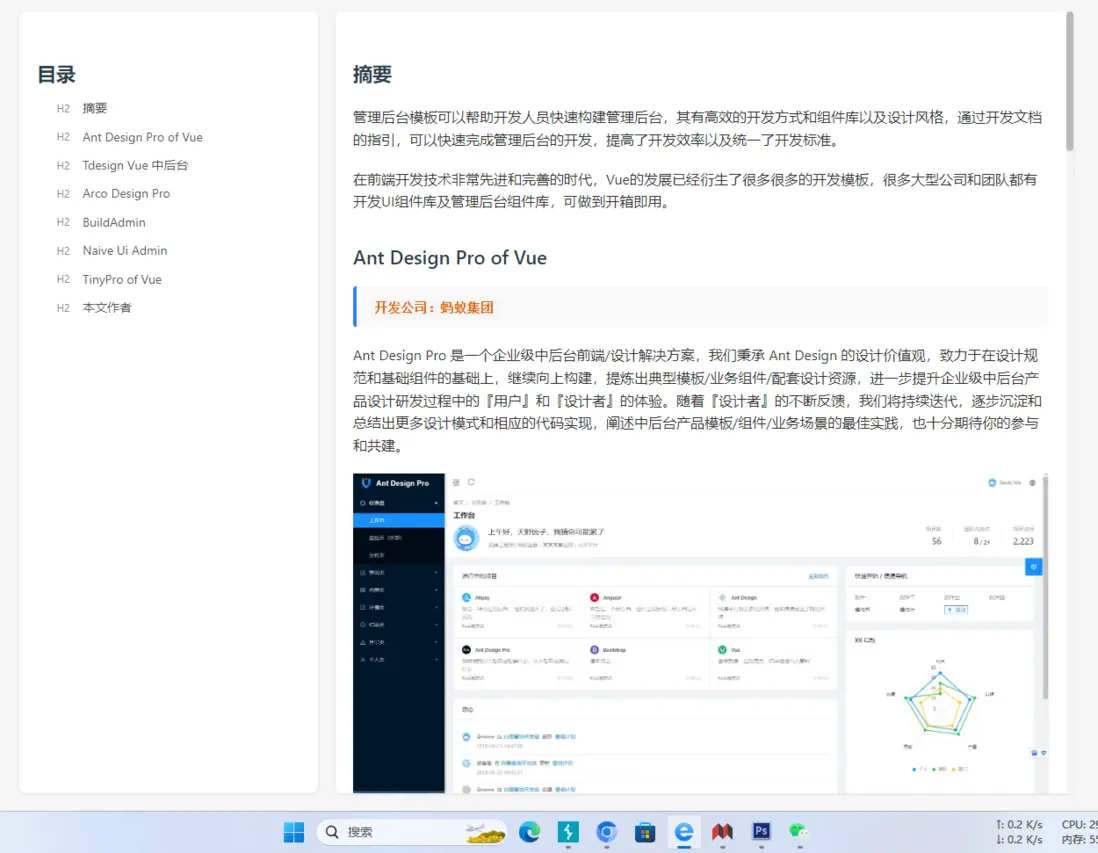Screen dimensions: 1098x853
Task: Switch to the active blue 'e' browser
Action: tap(684, 831)
